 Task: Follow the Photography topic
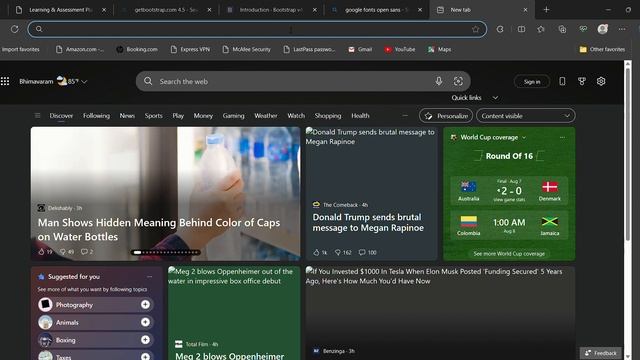[x=145, y=304]
